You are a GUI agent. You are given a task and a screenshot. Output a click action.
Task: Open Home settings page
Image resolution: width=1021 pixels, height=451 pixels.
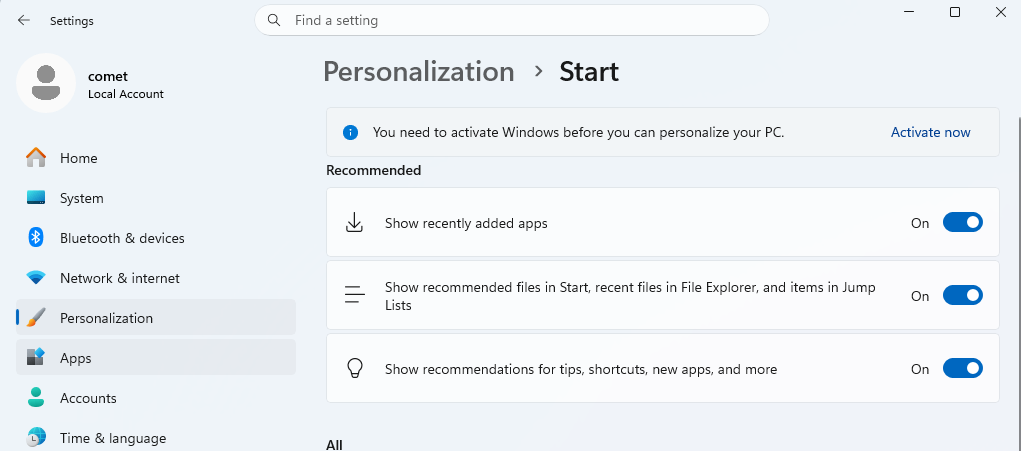pos(156,158)
